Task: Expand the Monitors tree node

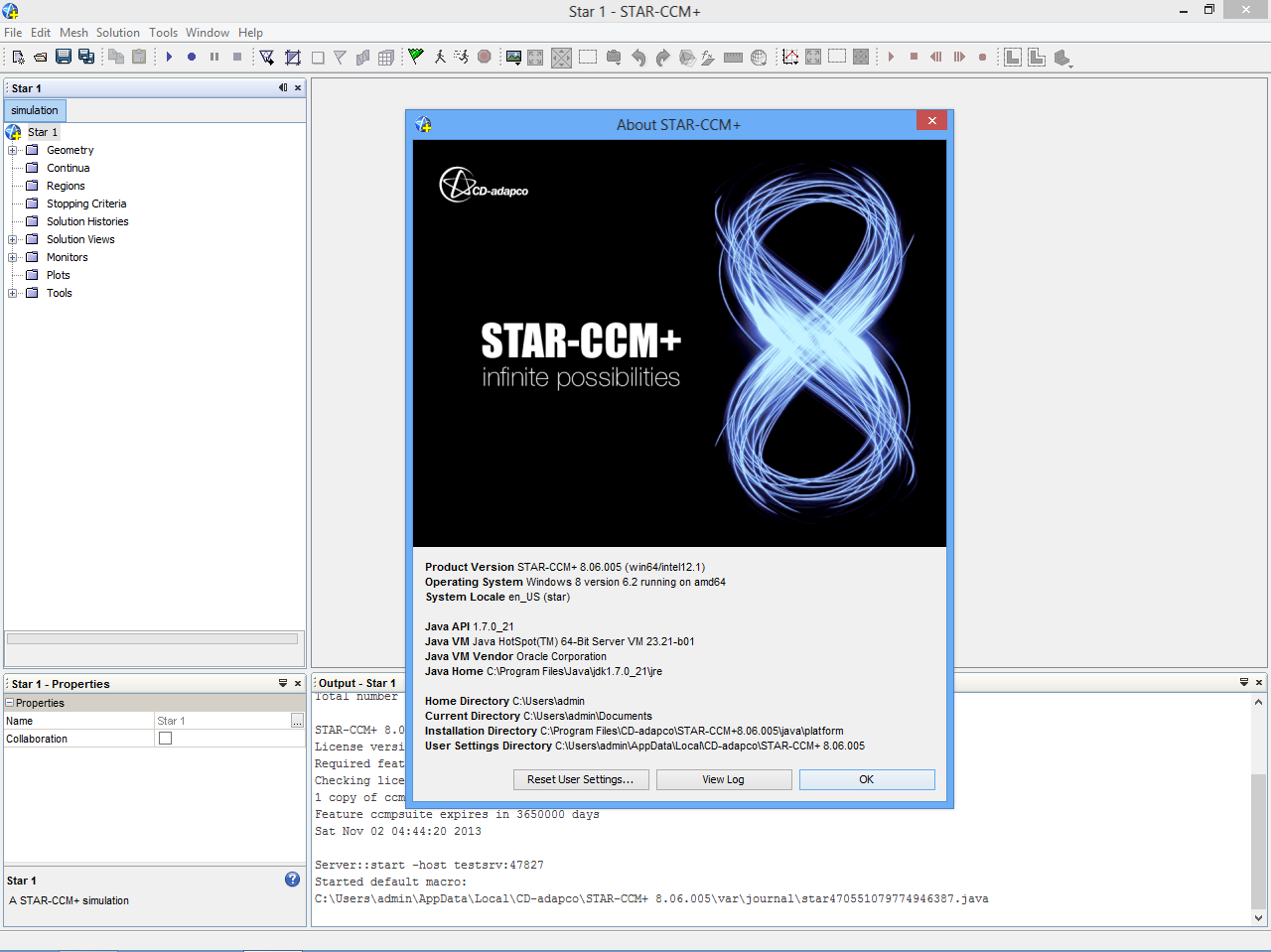Action: 12,258
